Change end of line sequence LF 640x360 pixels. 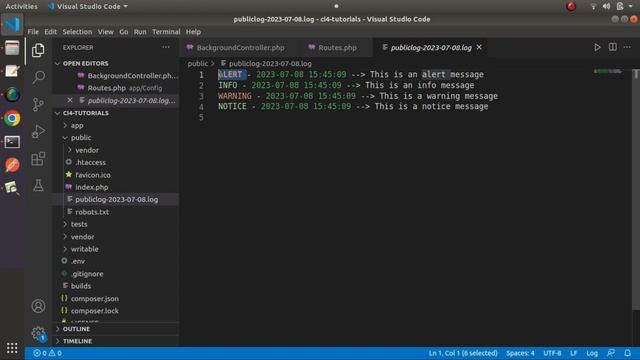point(573,353)
